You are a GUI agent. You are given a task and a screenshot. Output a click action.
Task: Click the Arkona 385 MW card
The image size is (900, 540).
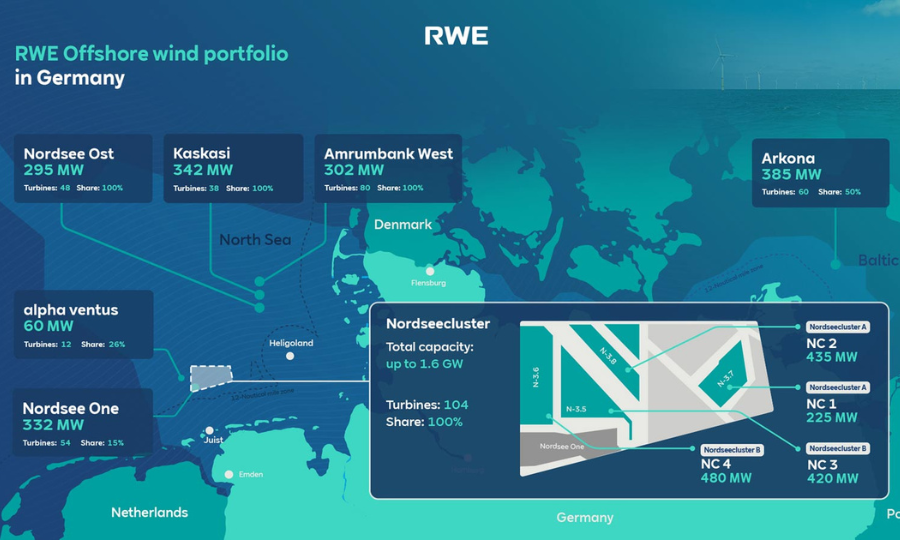tap(820, 173)
